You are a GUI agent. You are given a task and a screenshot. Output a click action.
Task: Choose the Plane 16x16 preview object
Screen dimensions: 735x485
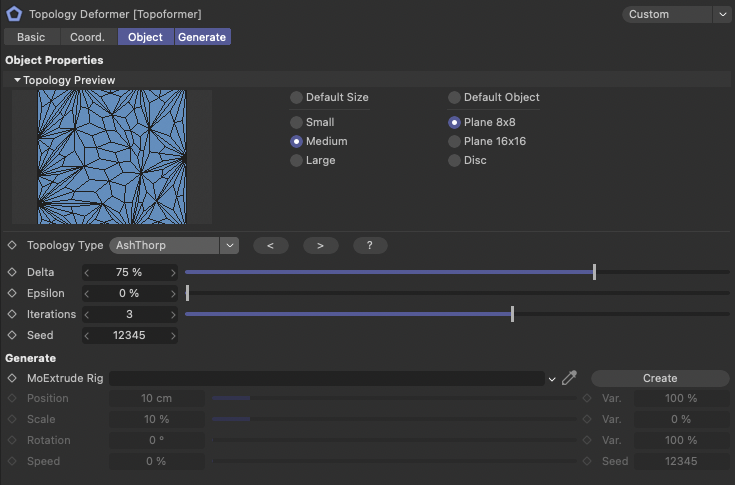coord(455,141)
